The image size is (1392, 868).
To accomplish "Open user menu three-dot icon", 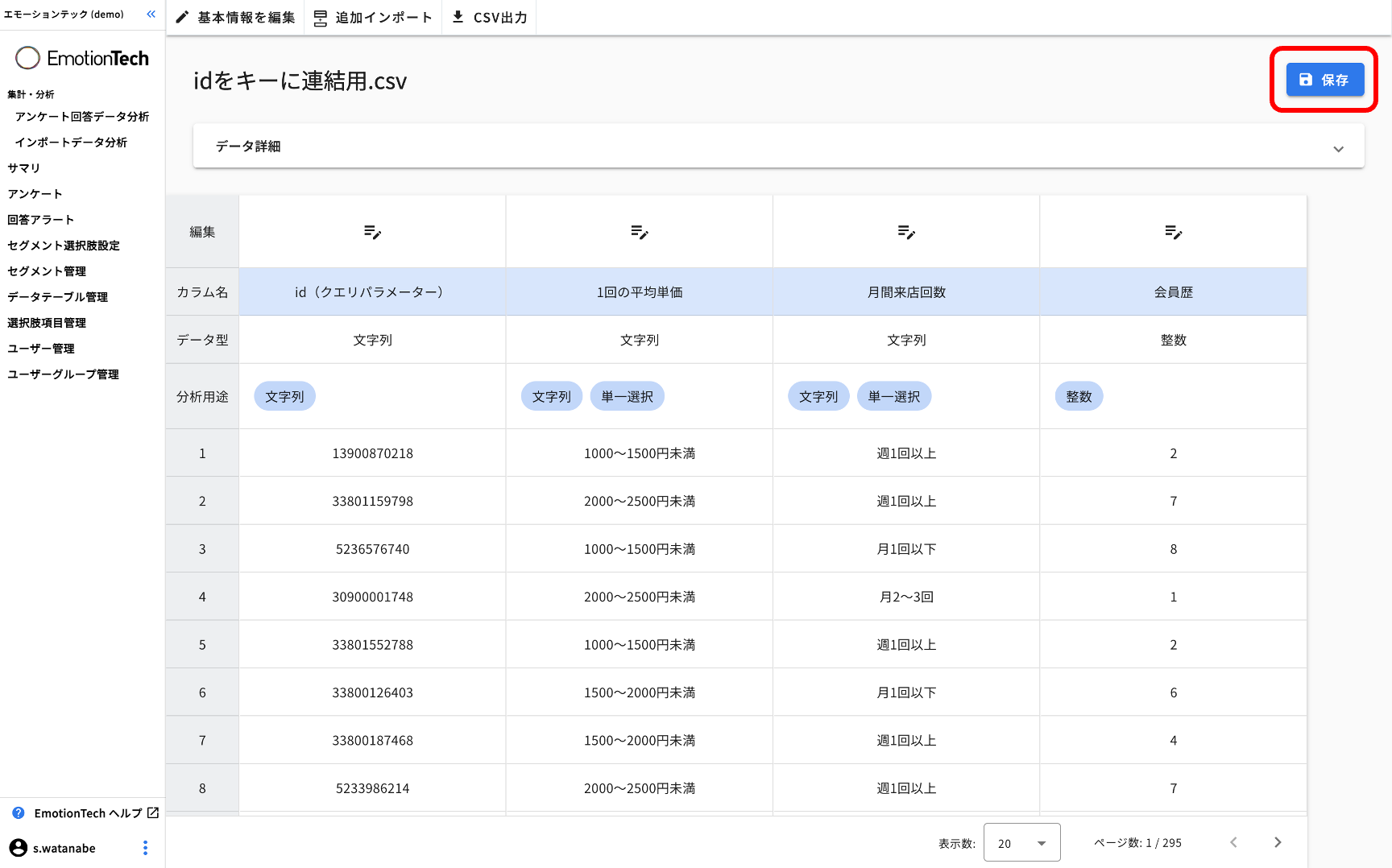I will 145,848.
